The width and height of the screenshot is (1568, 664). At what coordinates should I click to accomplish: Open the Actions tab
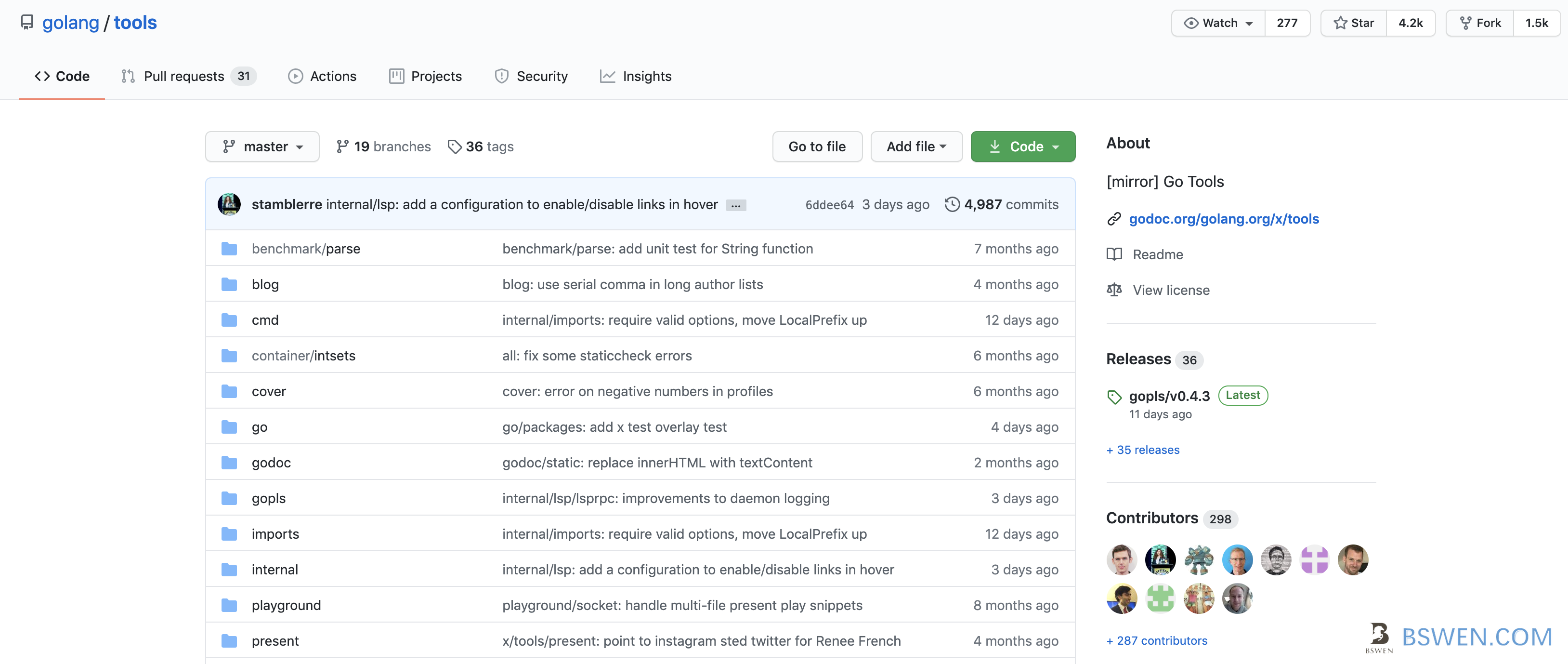click(322, 76)
